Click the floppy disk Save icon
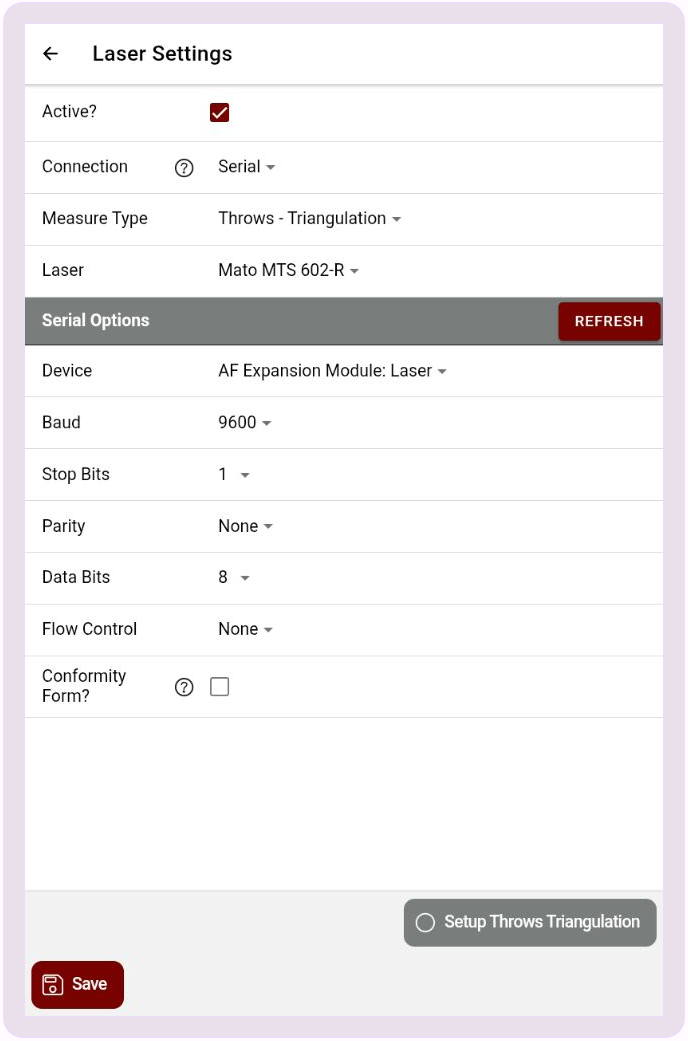The height and width of the screenshot is (1041, 688). tap(53, 985)
